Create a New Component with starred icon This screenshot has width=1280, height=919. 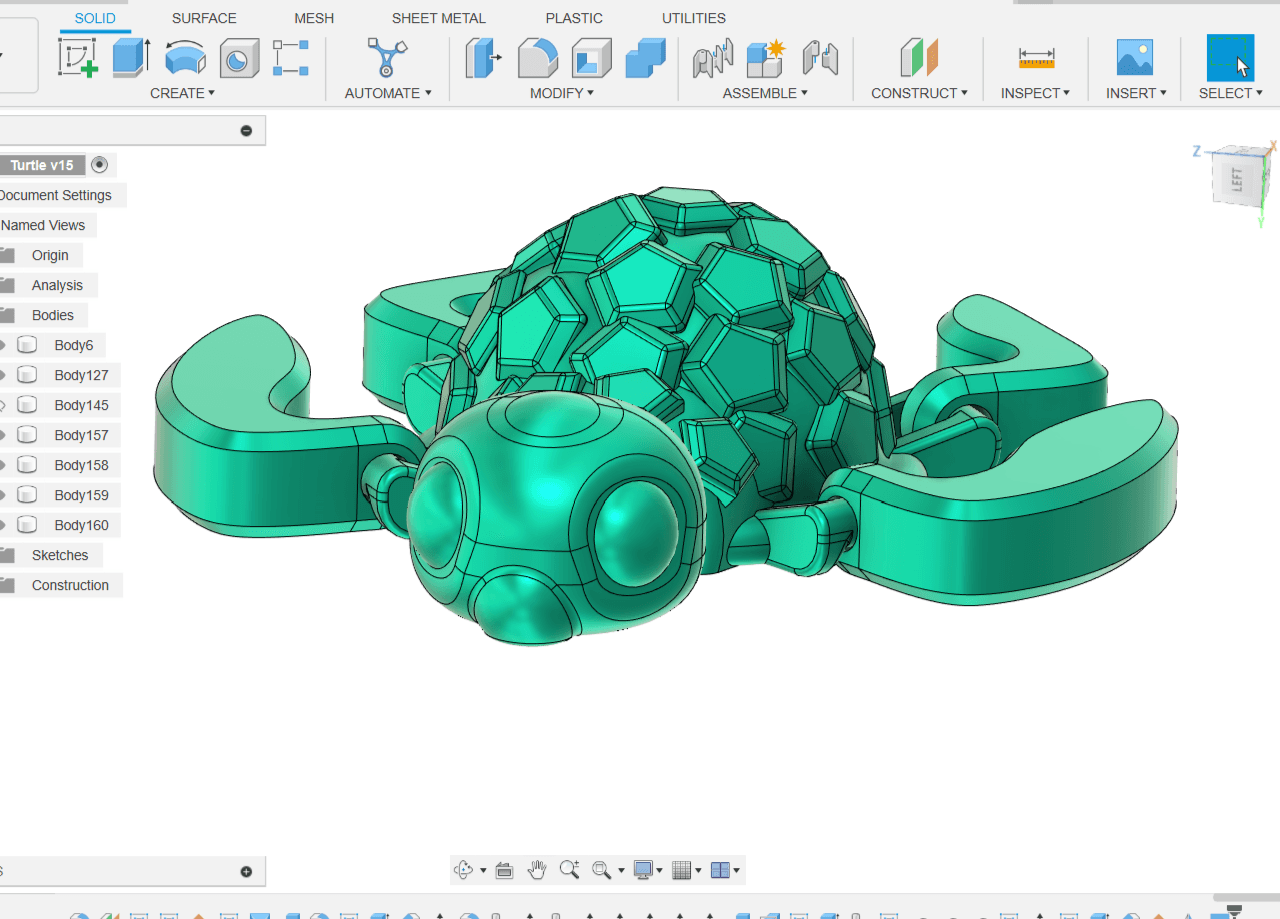[767, 58]
